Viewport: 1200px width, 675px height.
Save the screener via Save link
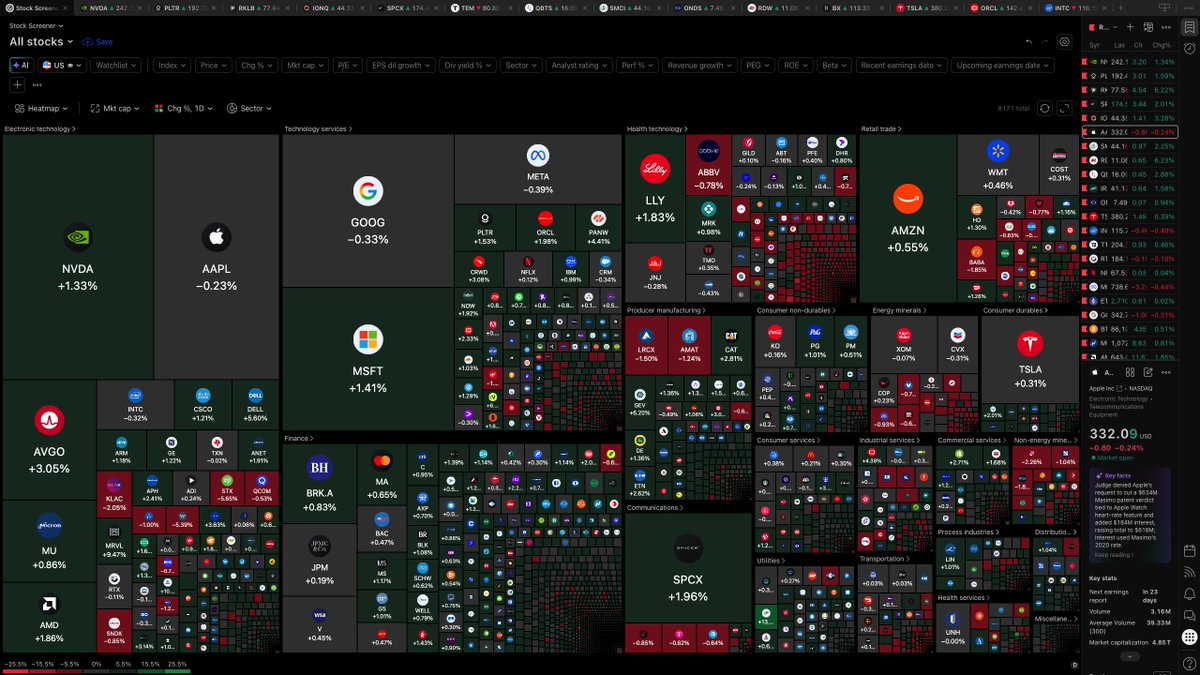coord(98,42)
